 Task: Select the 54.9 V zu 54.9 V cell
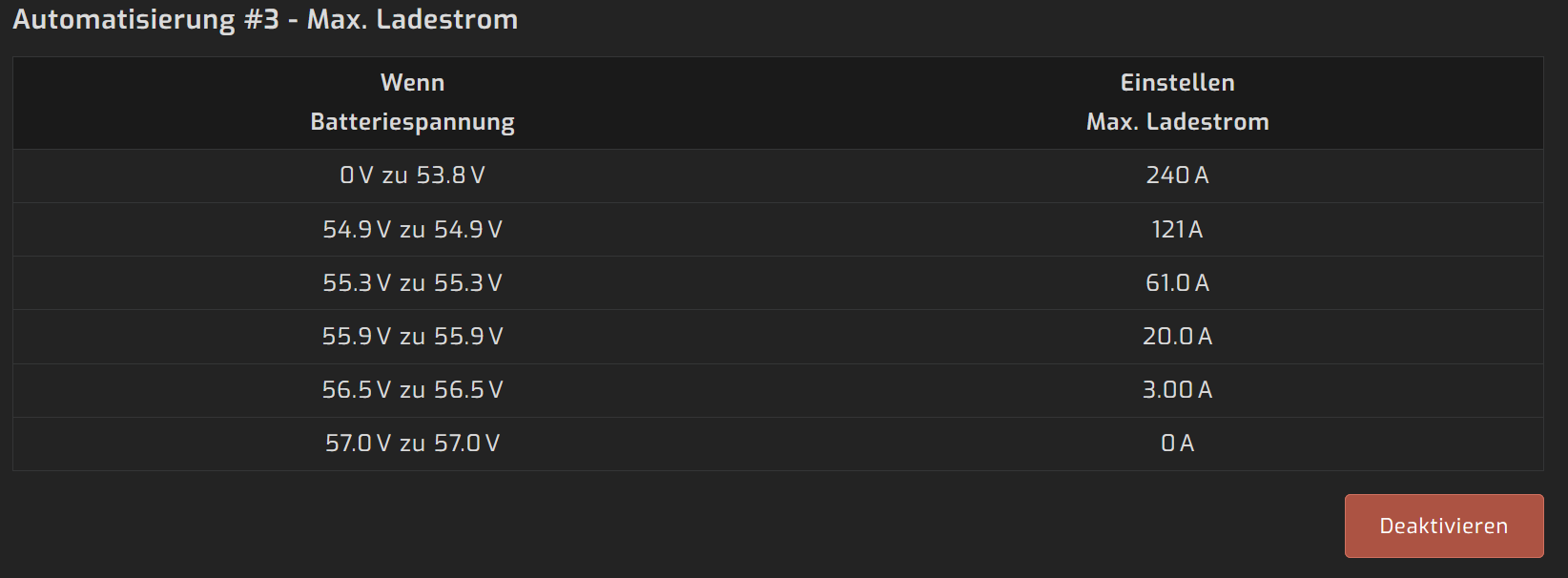pos(412,230)
